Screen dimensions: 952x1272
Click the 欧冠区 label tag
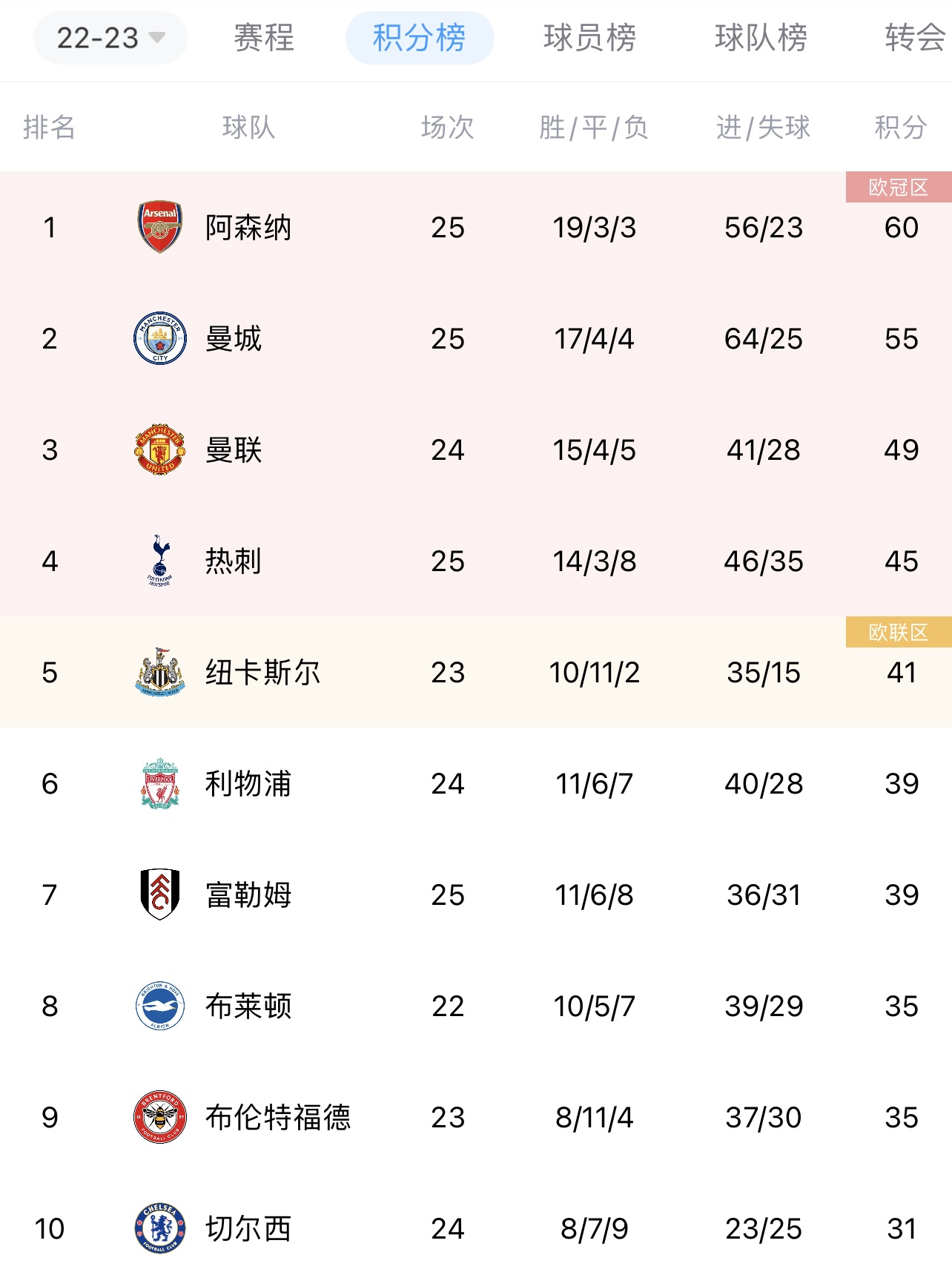click(x=899, y=187)
